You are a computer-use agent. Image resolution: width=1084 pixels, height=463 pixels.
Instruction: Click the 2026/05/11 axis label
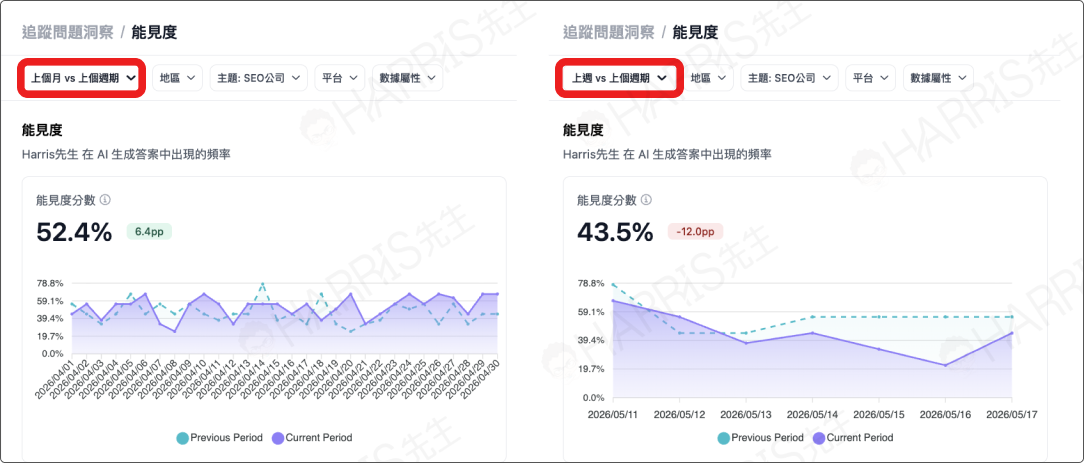click(x=613, y=415)
